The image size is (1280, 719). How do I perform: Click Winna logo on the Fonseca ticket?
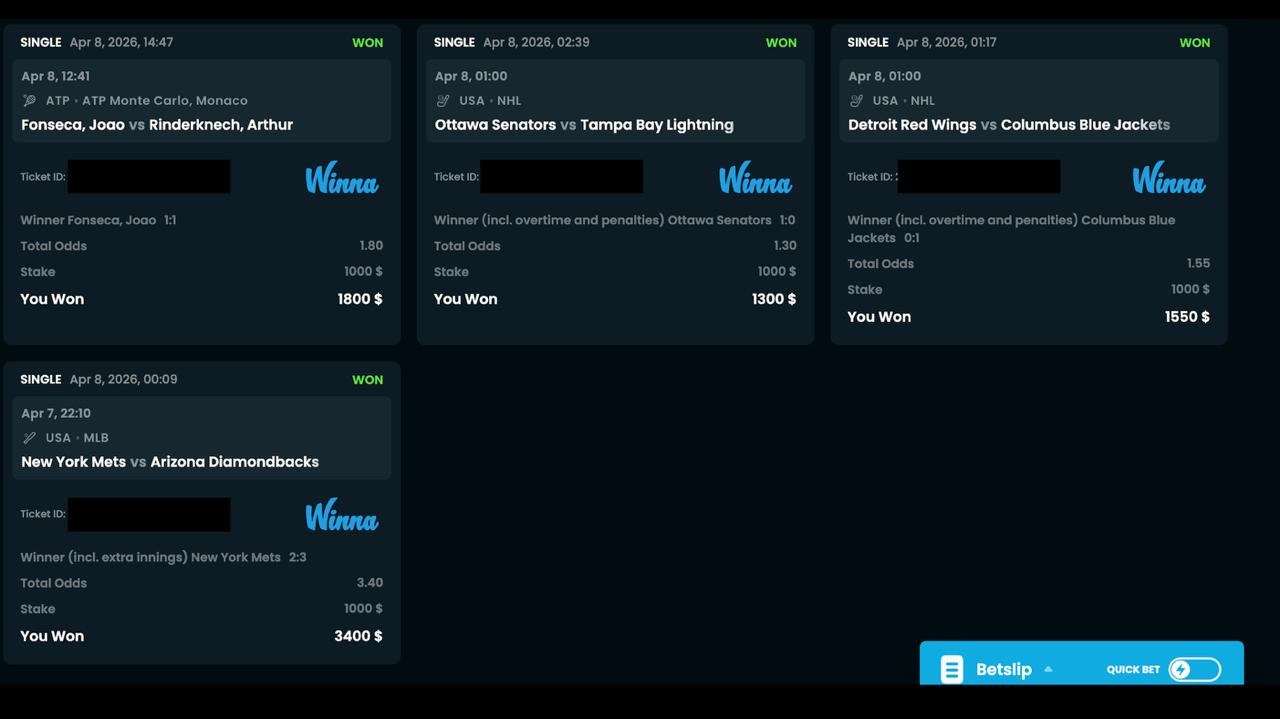point(341,179)
